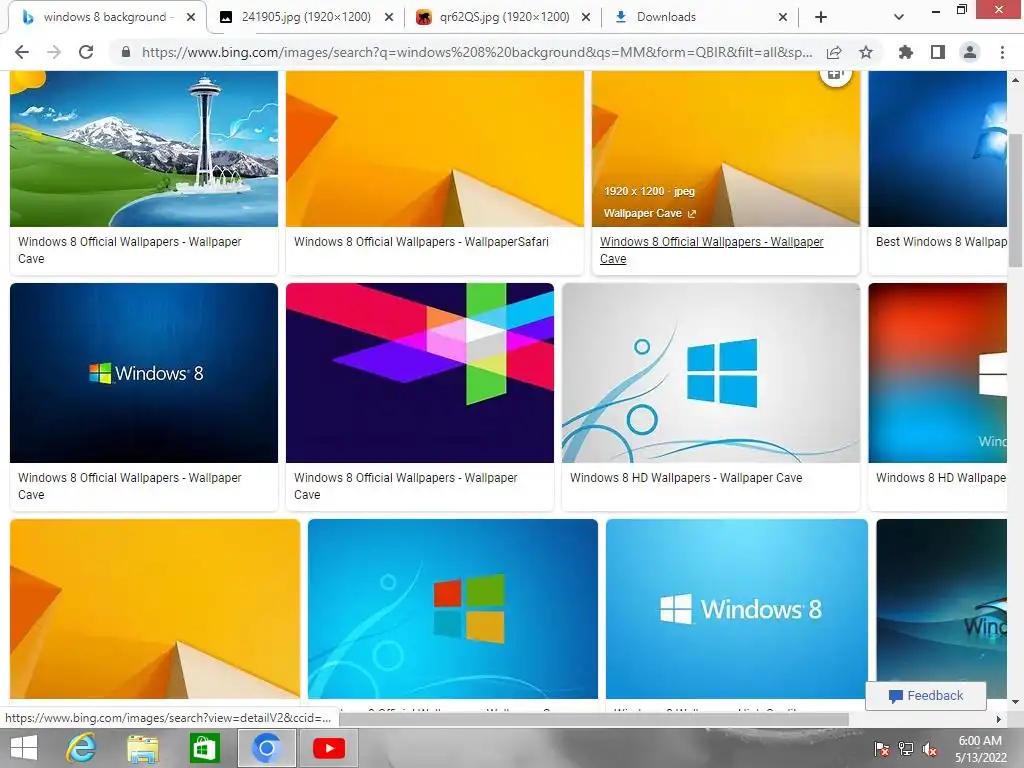
Task: Open Action Center flag tray icon
Action: coord(882,749)
